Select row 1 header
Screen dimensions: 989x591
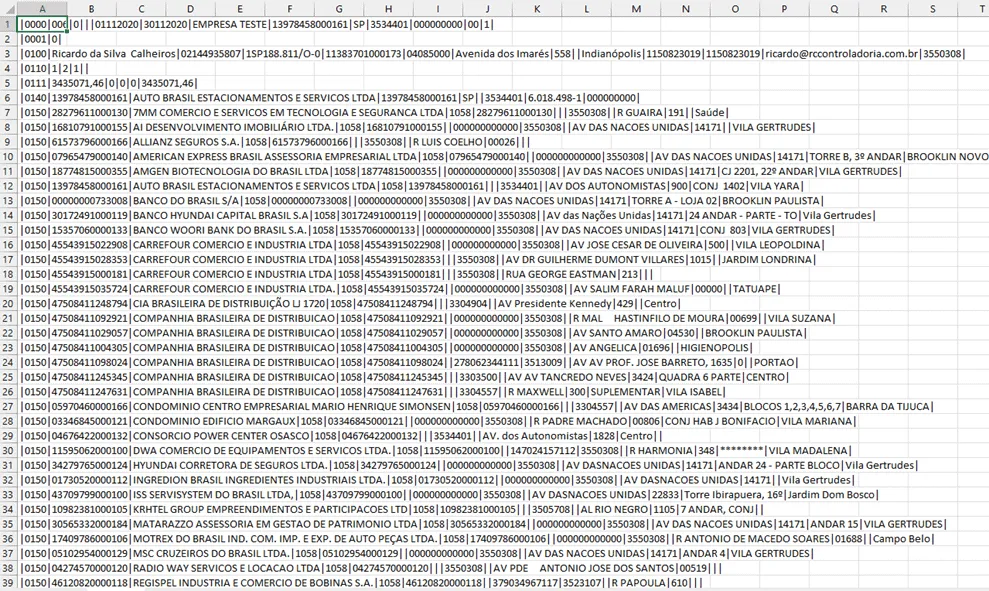[x=8, y=25]
